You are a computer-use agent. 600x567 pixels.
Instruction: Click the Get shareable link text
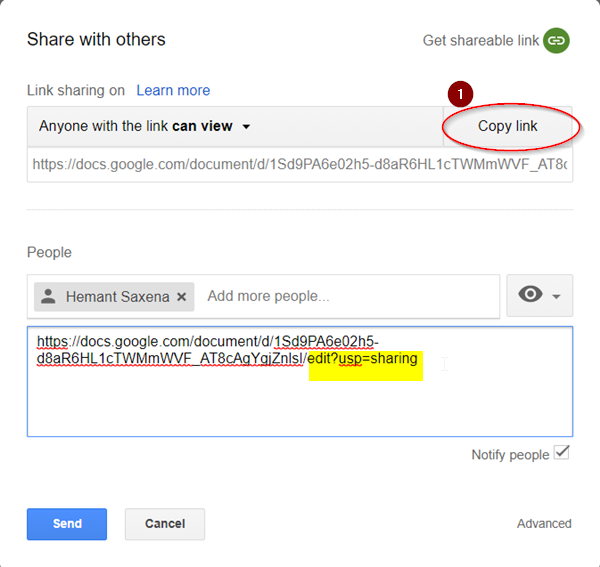480,41
